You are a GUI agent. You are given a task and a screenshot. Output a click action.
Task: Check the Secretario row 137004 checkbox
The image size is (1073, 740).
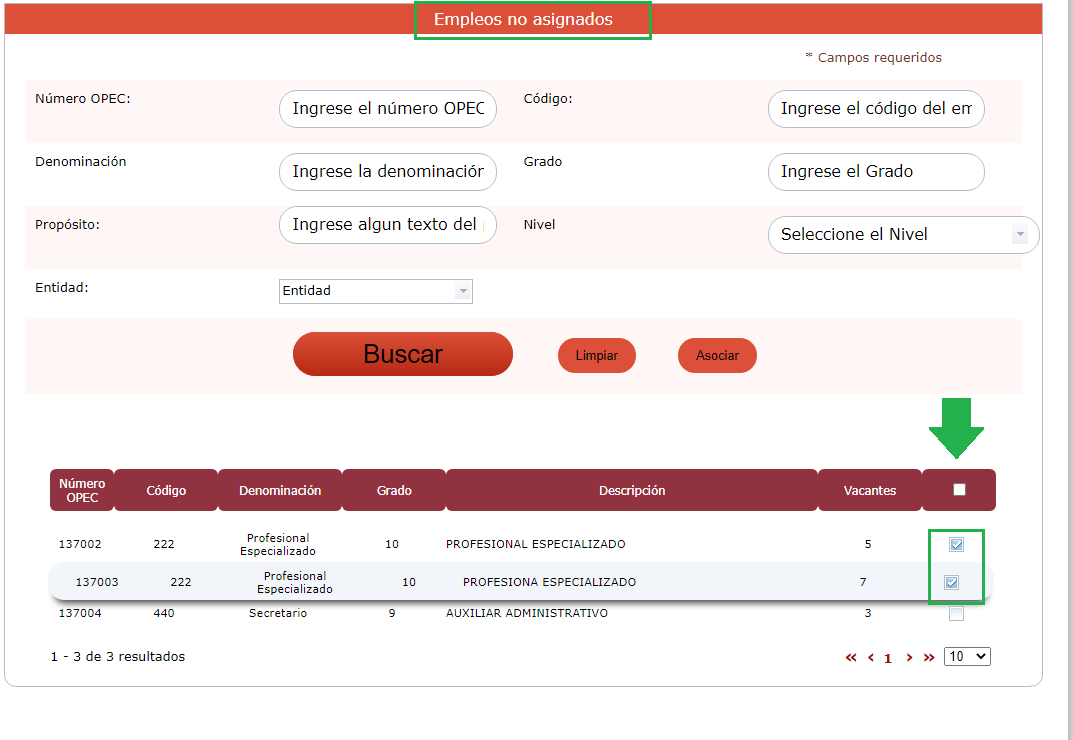point(957,614)
